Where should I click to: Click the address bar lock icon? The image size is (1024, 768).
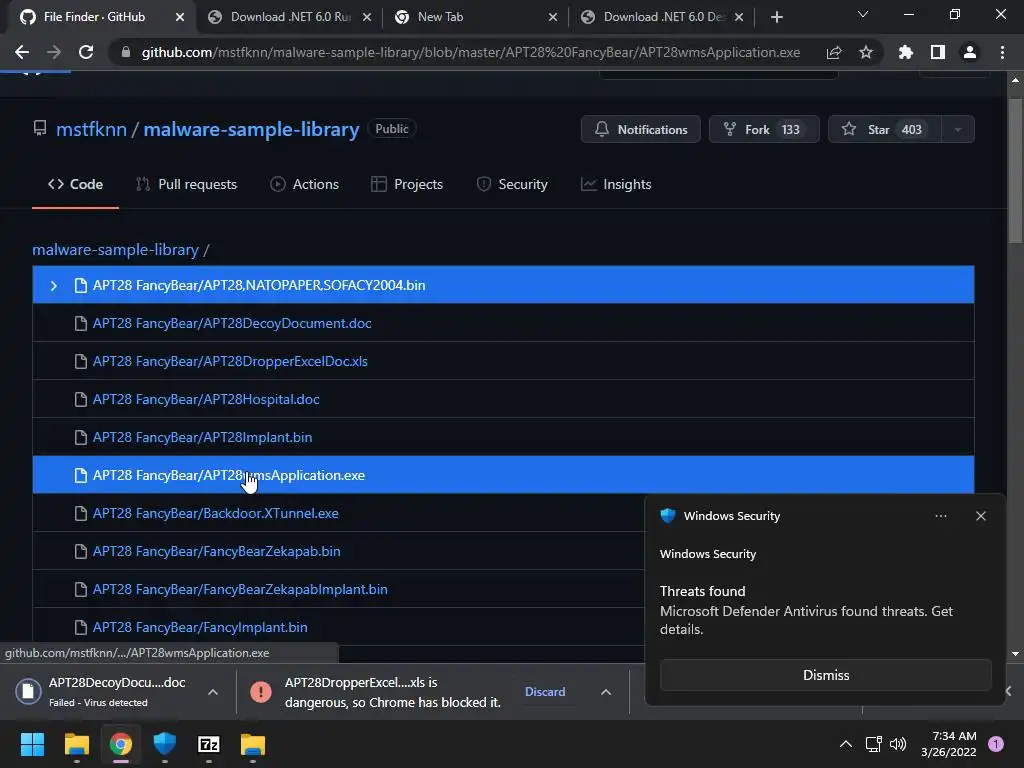point(126,52)
